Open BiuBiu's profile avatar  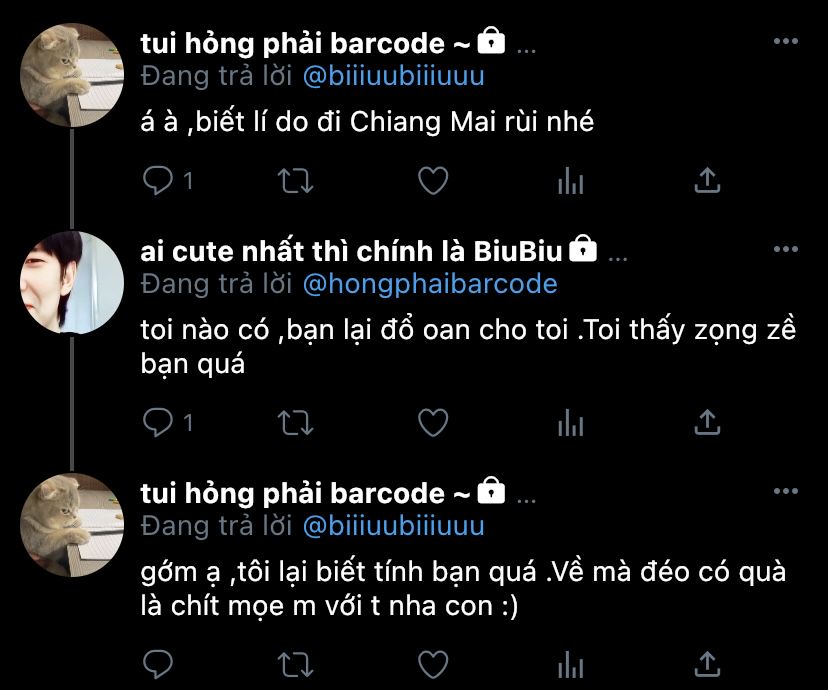coord(72,282)
